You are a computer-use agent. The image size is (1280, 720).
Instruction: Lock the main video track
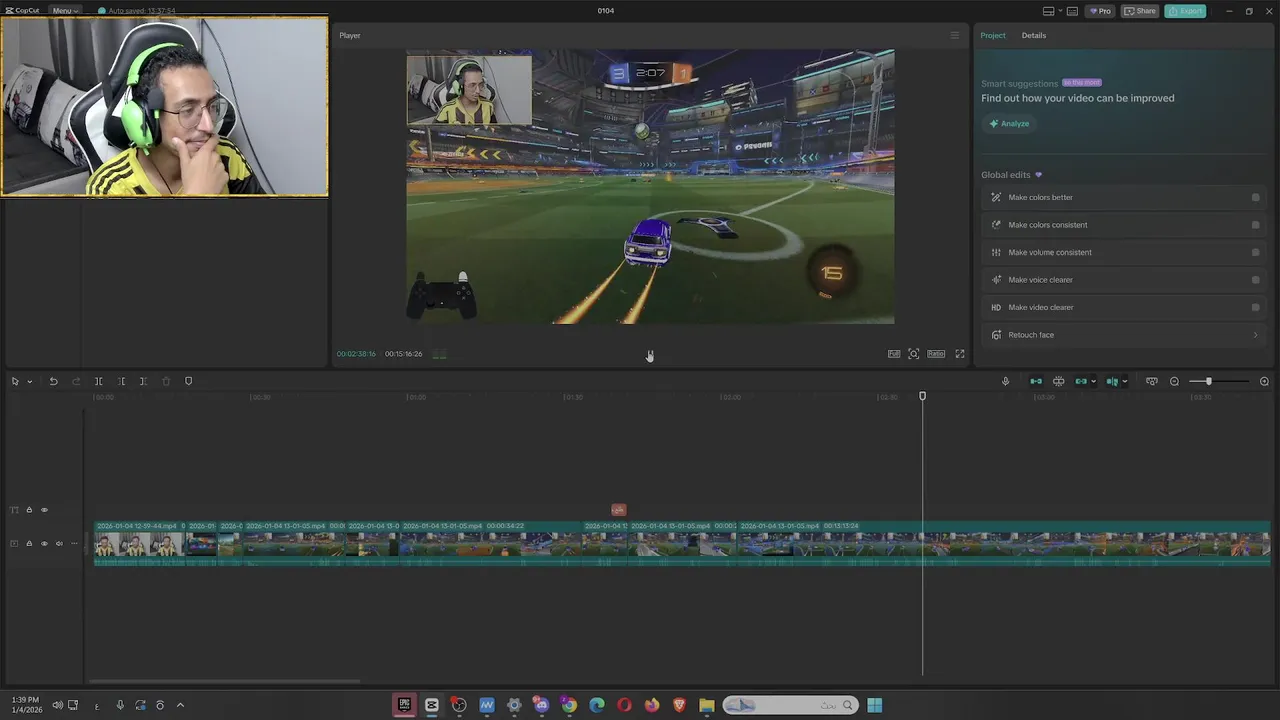tap(29, 544)
